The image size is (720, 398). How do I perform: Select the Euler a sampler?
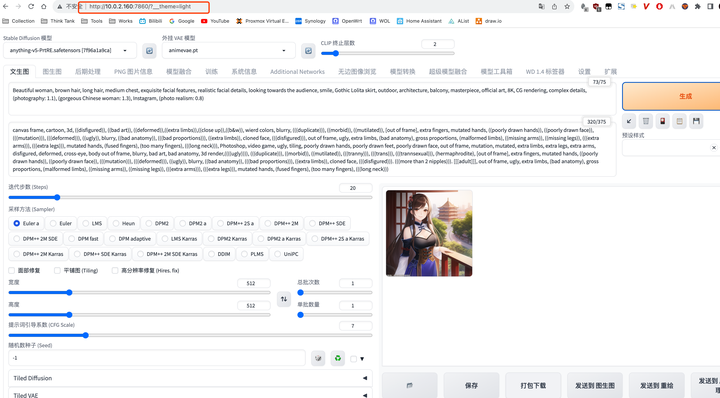(x=27, y=224)
